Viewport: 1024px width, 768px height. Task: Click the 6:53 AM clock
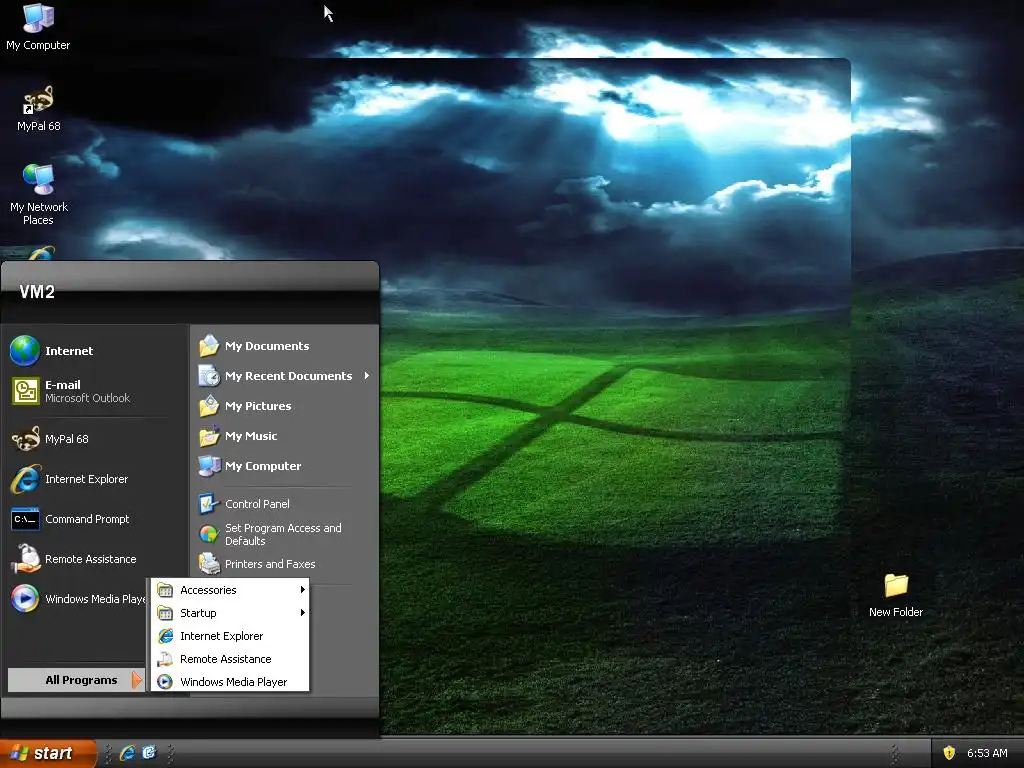(x=987, y=753)
